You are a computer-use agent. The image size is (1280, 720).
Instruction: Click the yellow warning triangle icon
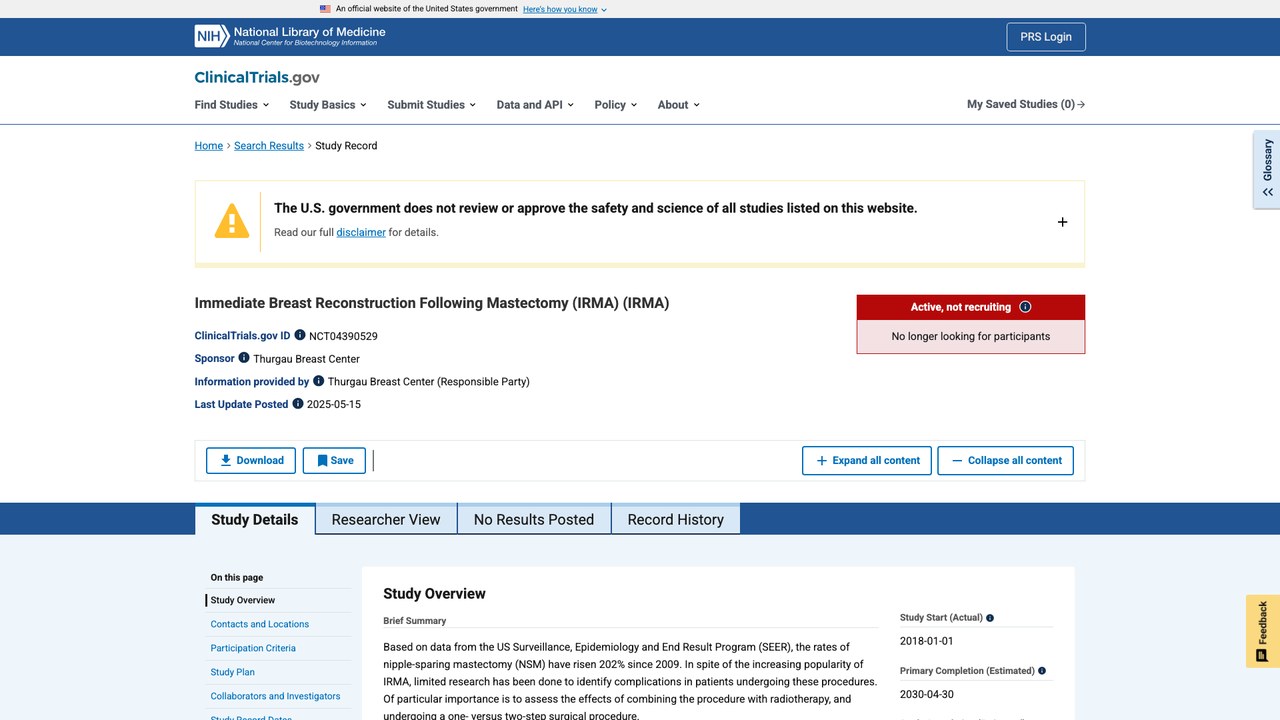pos(232,221)
